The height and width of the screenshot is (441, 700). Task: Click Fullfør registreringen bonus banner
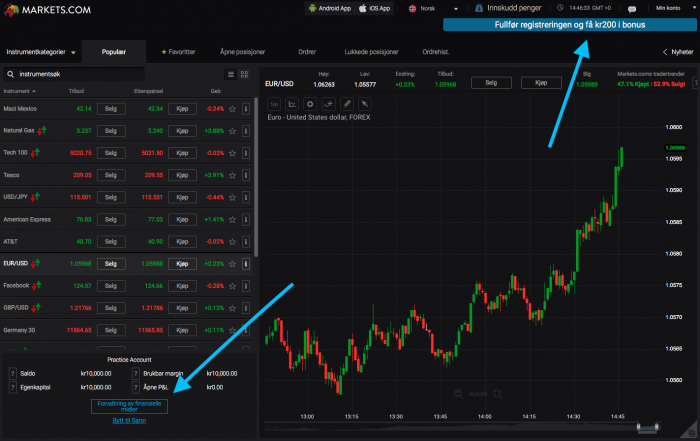click(570, 25)
